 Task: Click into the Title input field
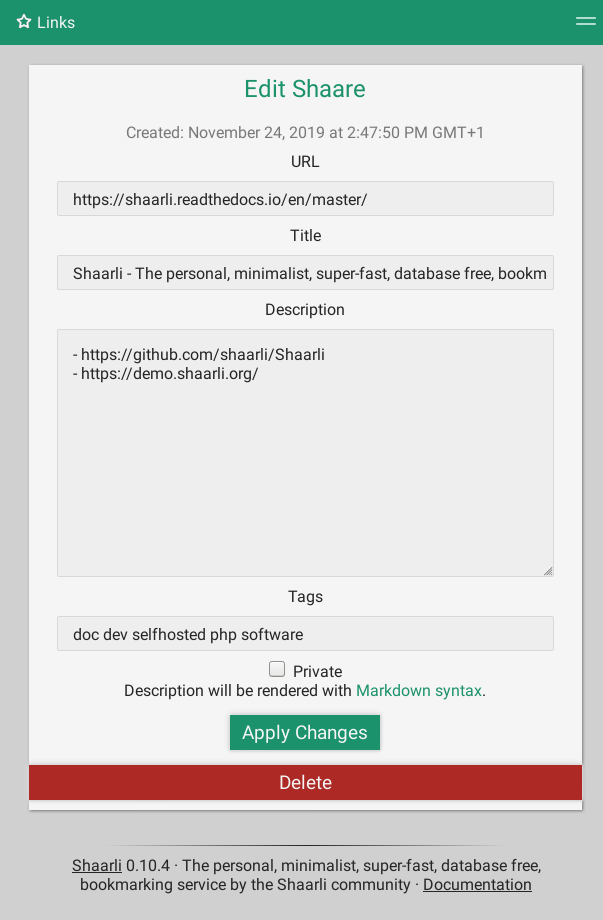(305, 273)
